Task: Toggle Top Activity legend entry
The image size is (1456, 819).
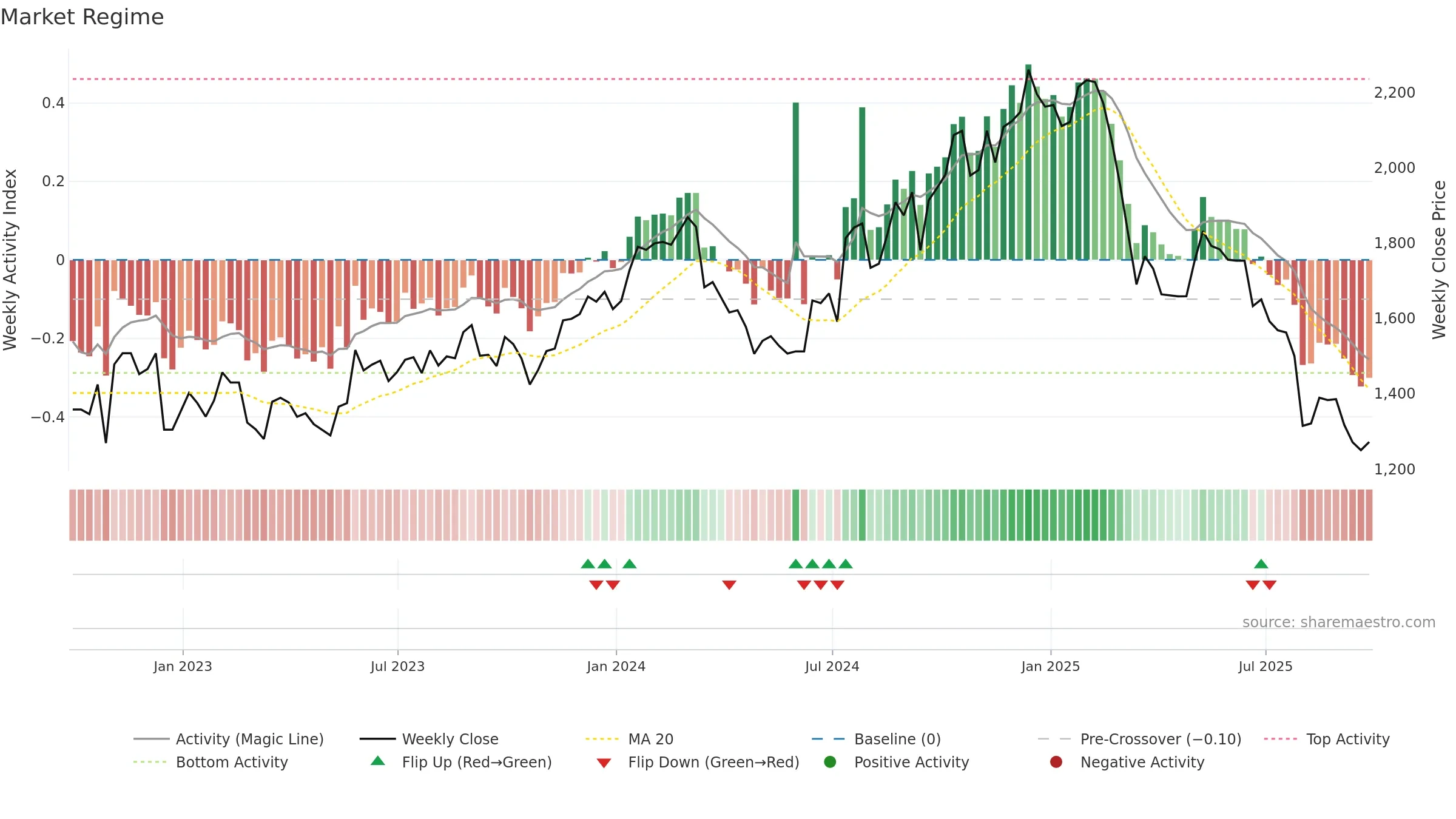Action: [1327, 739]
